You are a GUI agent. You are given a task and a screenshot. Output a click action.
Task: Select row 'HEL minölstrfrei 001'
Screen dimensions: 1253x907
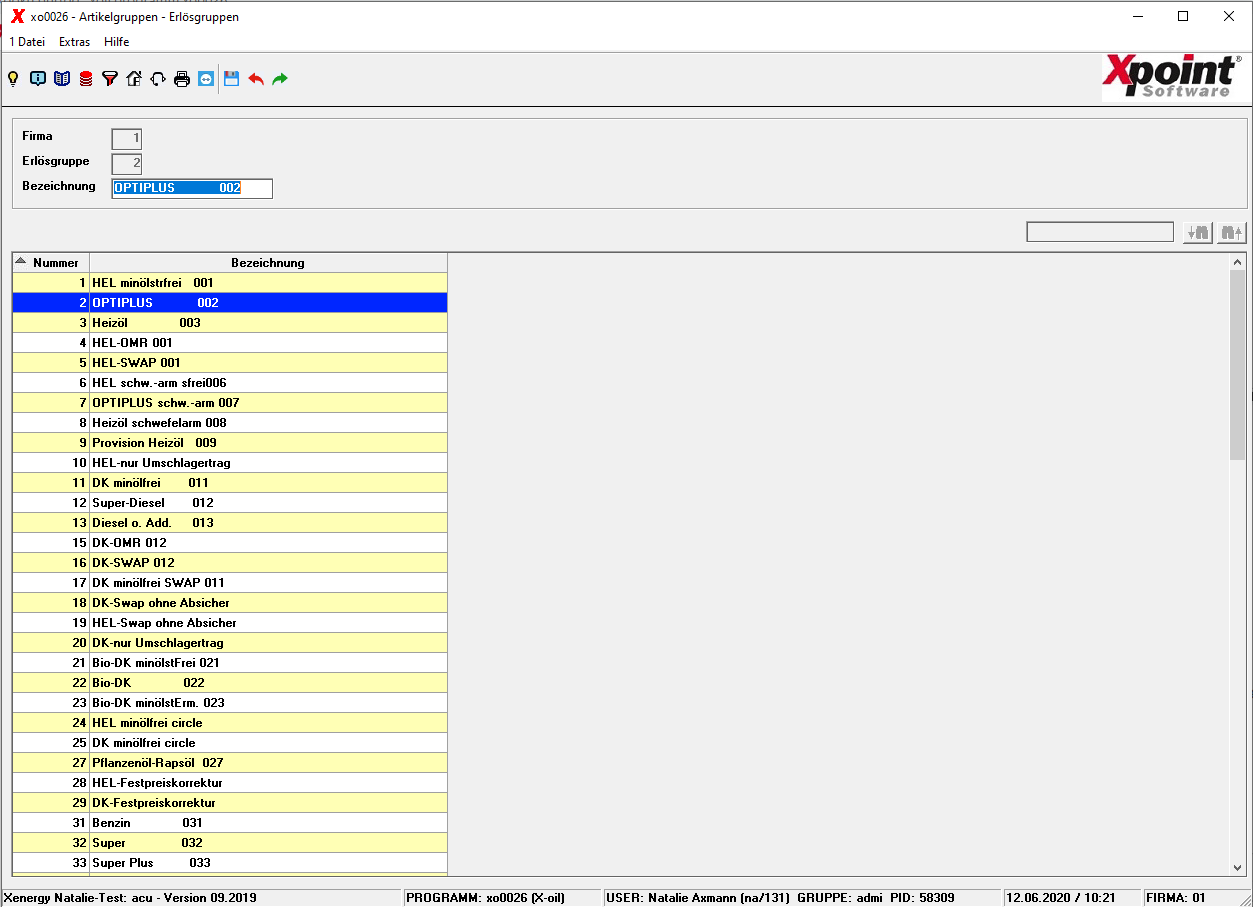pos(230,283)
